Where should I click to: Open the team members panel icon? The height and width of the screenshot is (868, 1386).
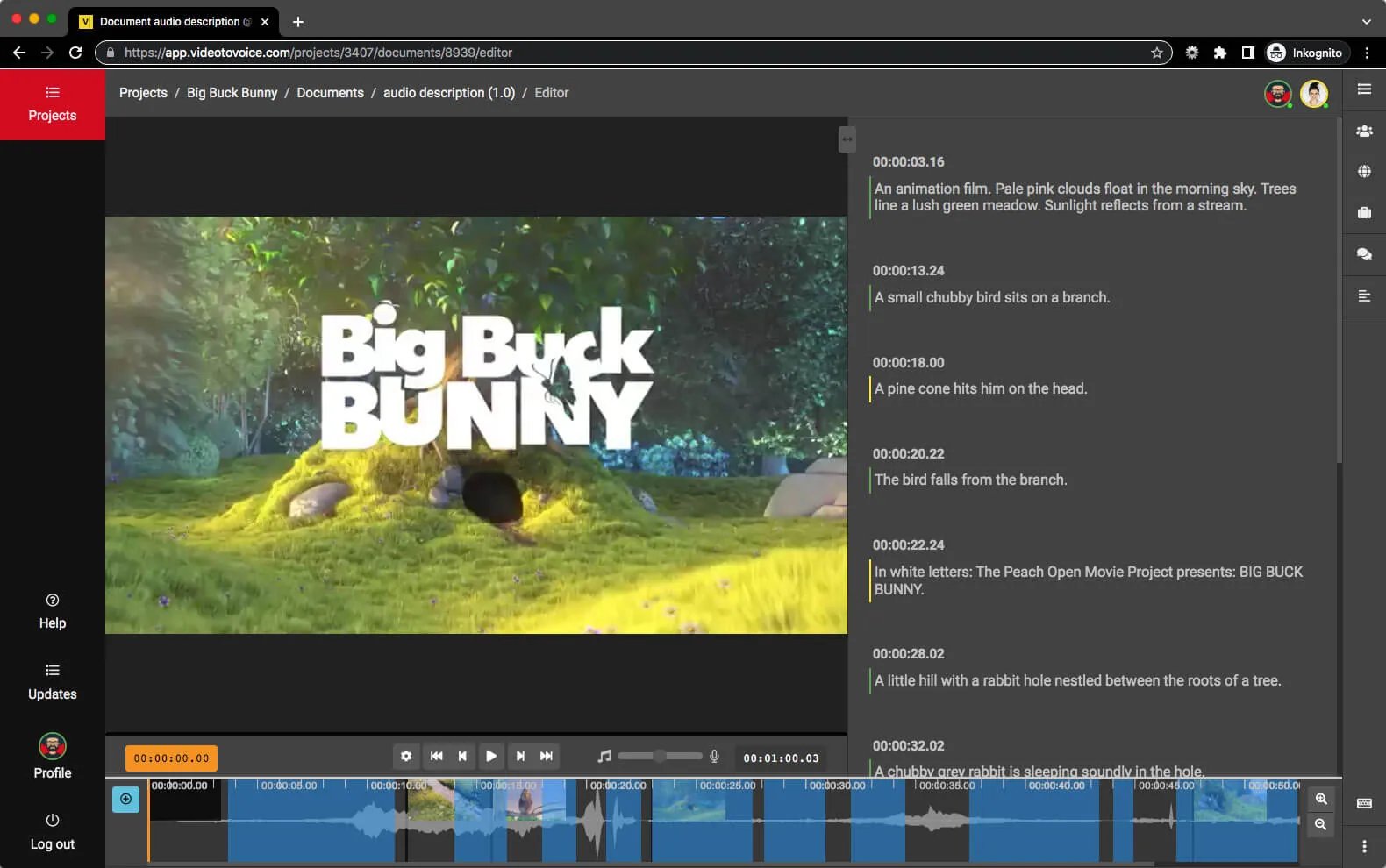pyautogui.click(x=1364, y=131)
